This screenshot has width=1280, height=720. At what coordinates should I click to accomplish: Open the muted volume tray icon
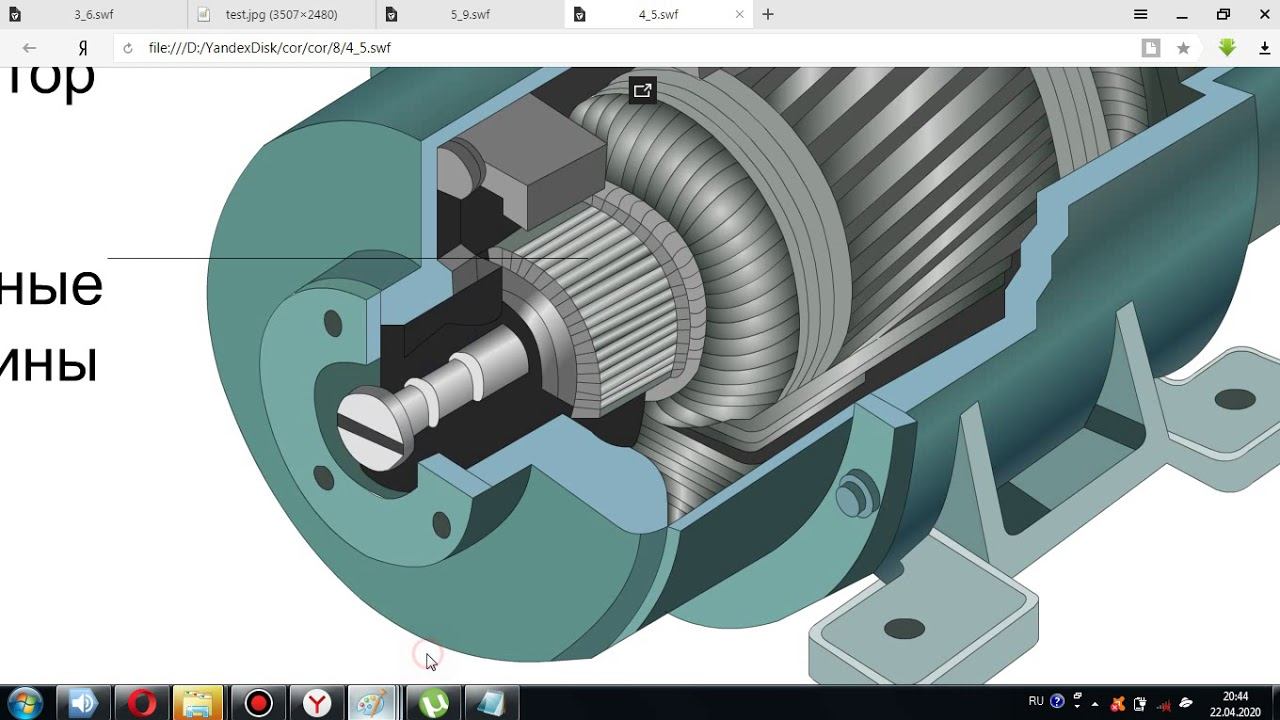coord(1163,703)
